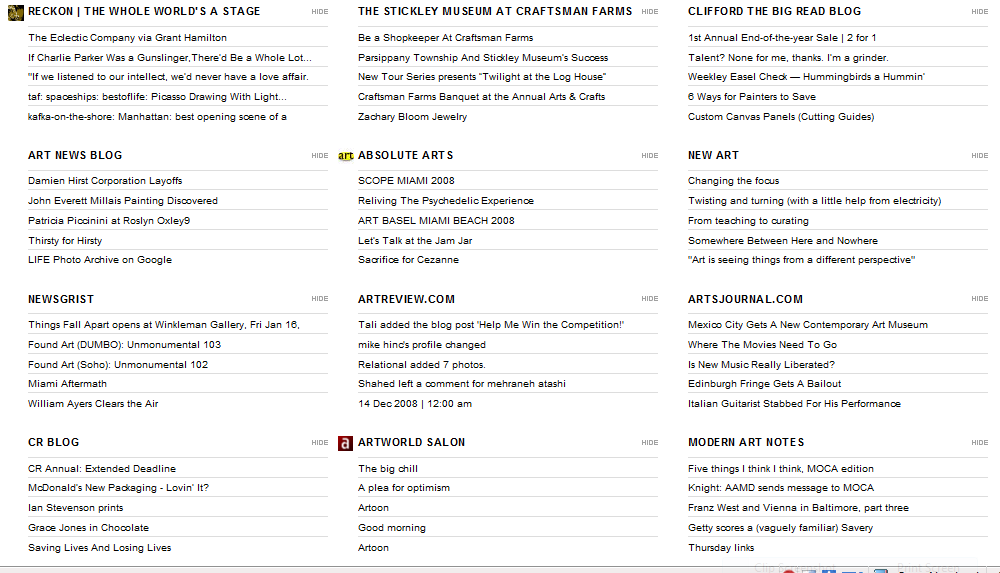Image resolution: width=1000 pixels, height=573 pixels.
Task: Open 'Italian Guitarist Stabbed For His Performance'
Action: [x=794, y=403]
